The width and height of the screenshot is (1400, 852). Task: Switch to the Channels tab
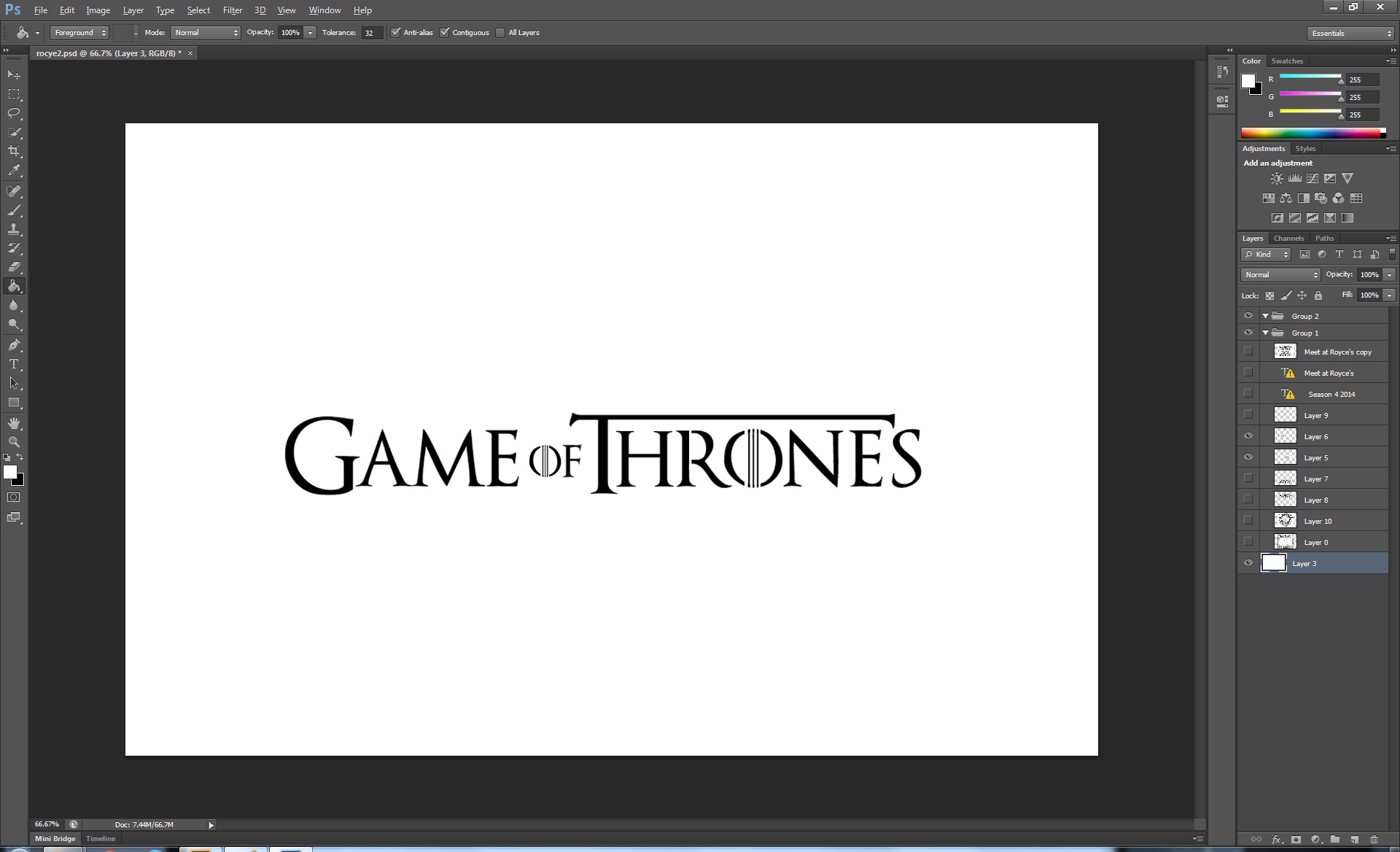click(1288, 239)
